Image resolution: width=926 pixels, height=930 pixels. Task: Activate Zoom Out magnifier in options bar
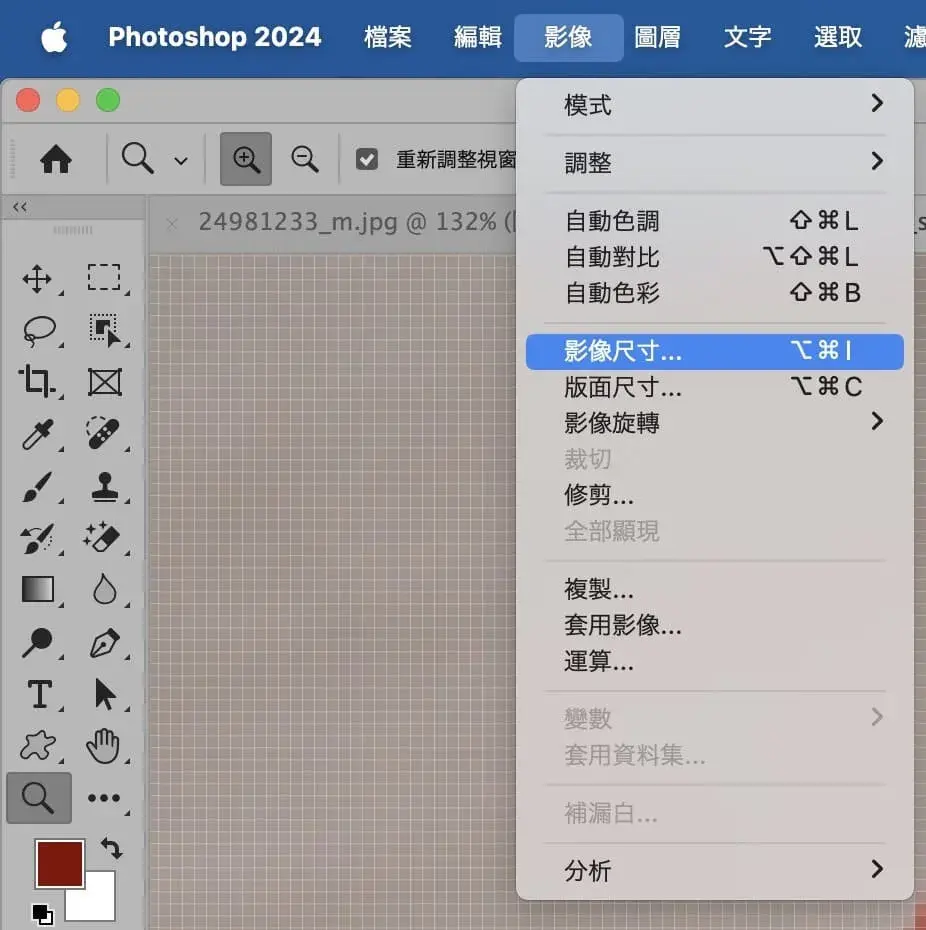pos(305,159)
